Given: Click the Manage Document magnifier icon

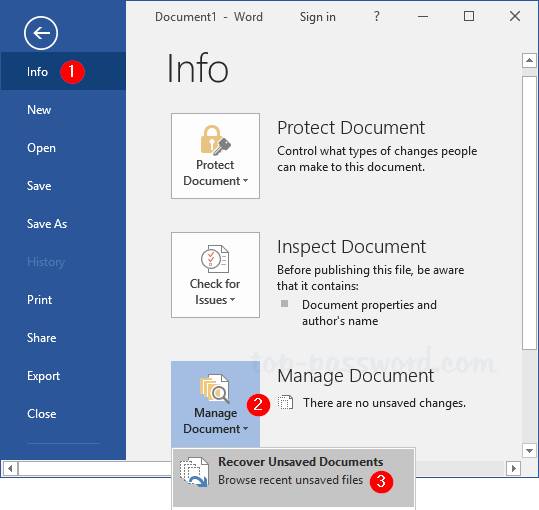Looking at the screenshot, I should [x=215, y=389].
